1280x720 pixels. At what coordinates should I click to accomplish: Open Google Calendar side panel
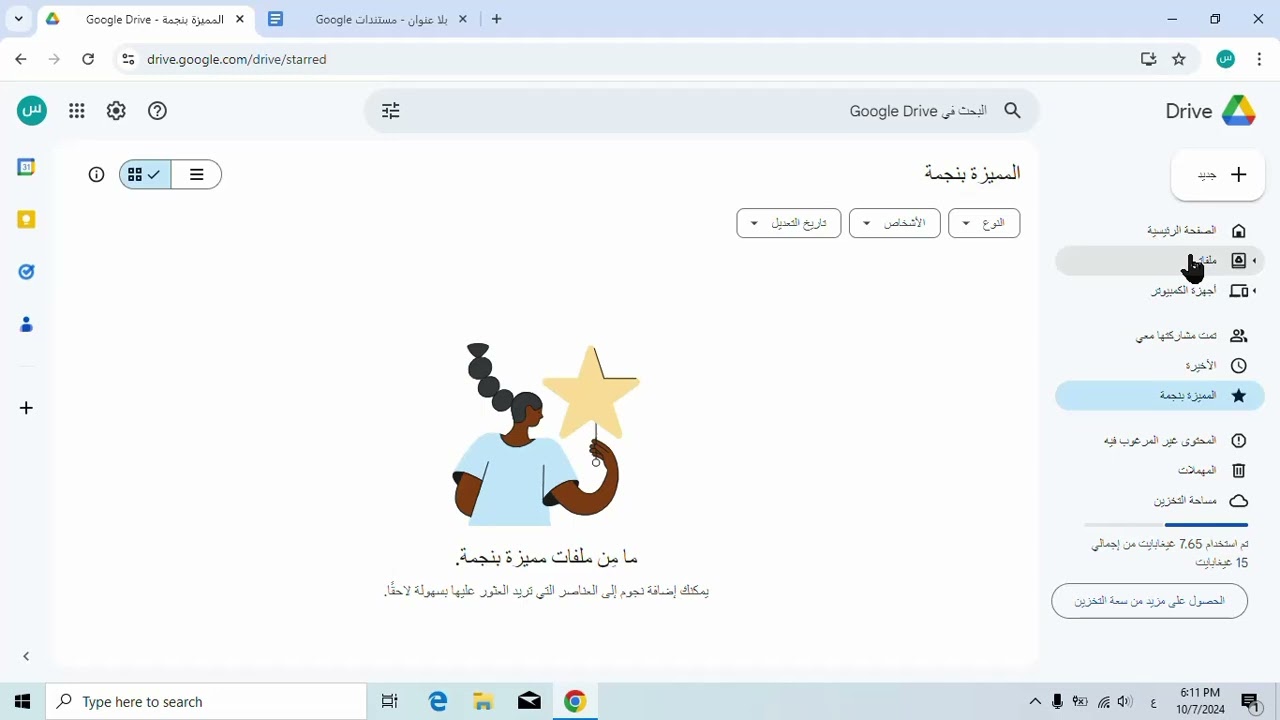(26, 167)
